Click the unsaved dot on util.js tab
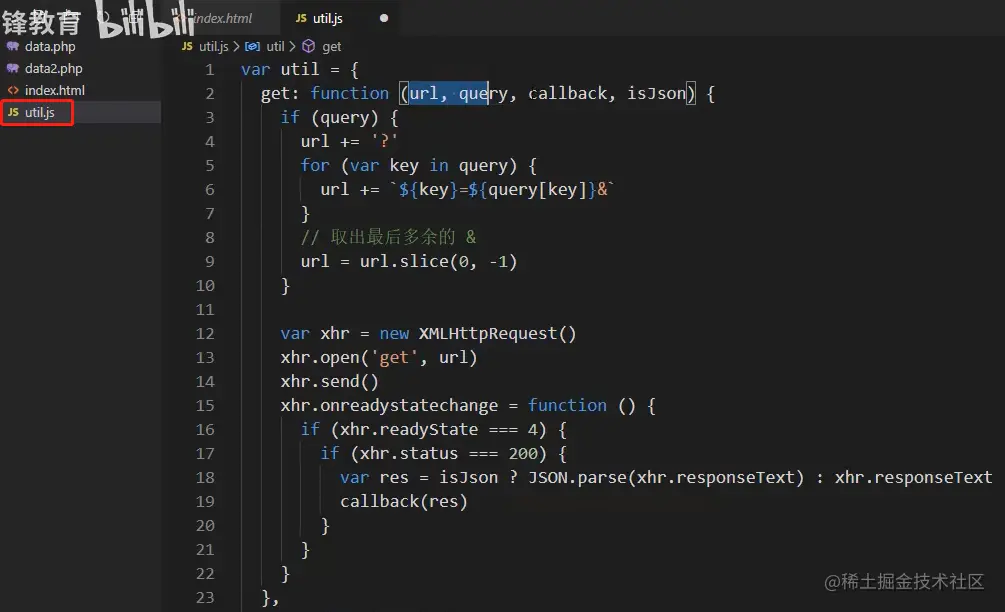Viewport: 1005px width, 612px height. coord(384,19)
